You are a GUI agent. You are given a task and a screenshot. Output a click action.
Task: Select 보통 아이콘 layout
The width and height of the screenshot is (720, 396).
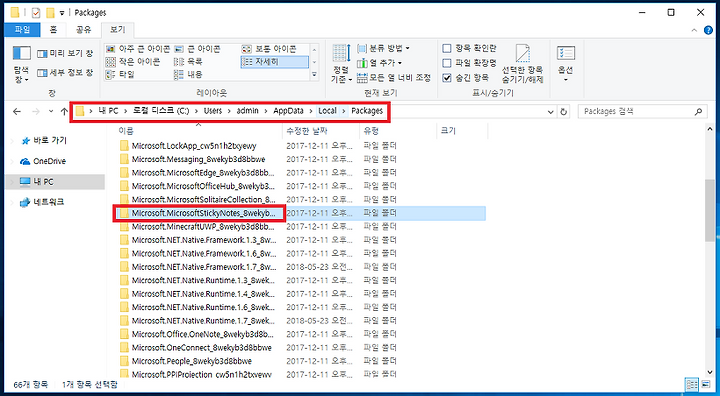click(269, 49)
